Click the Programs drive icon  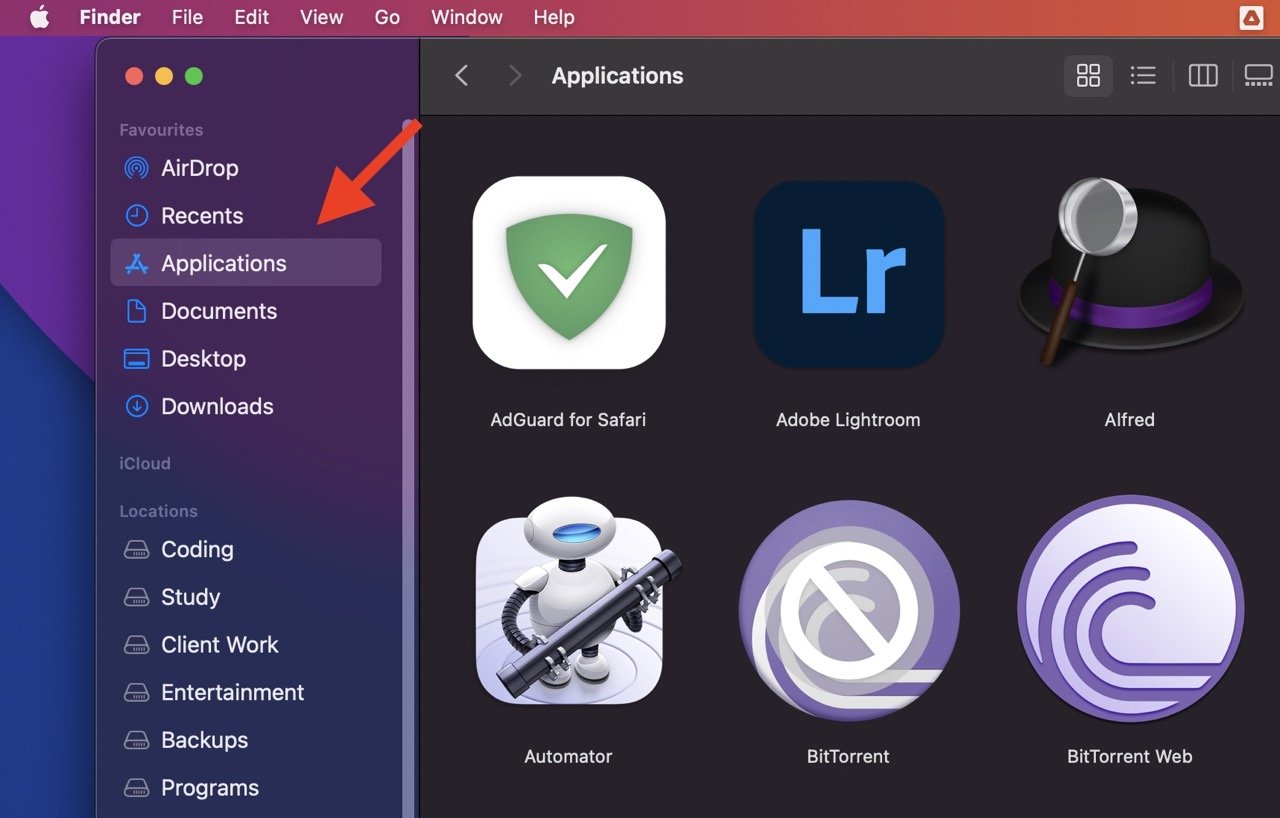tap(136, 788)
